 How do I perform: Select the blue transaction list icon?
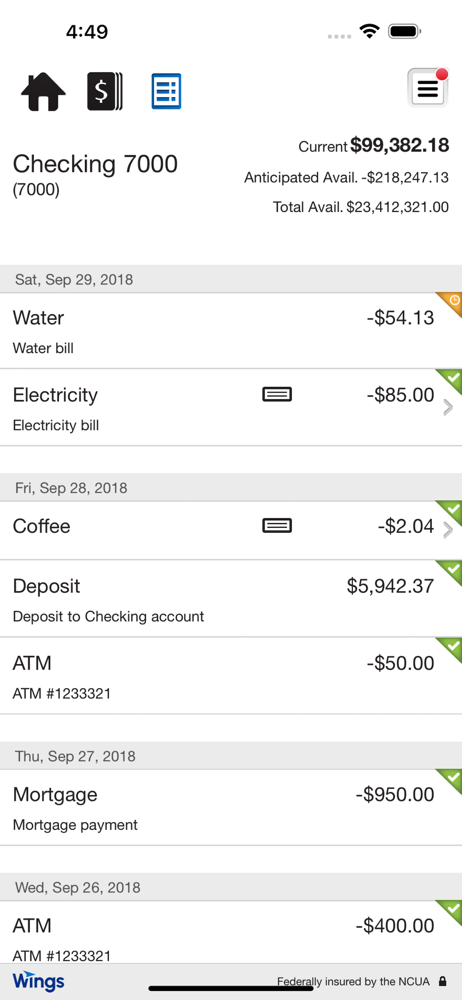pos(167,91)
